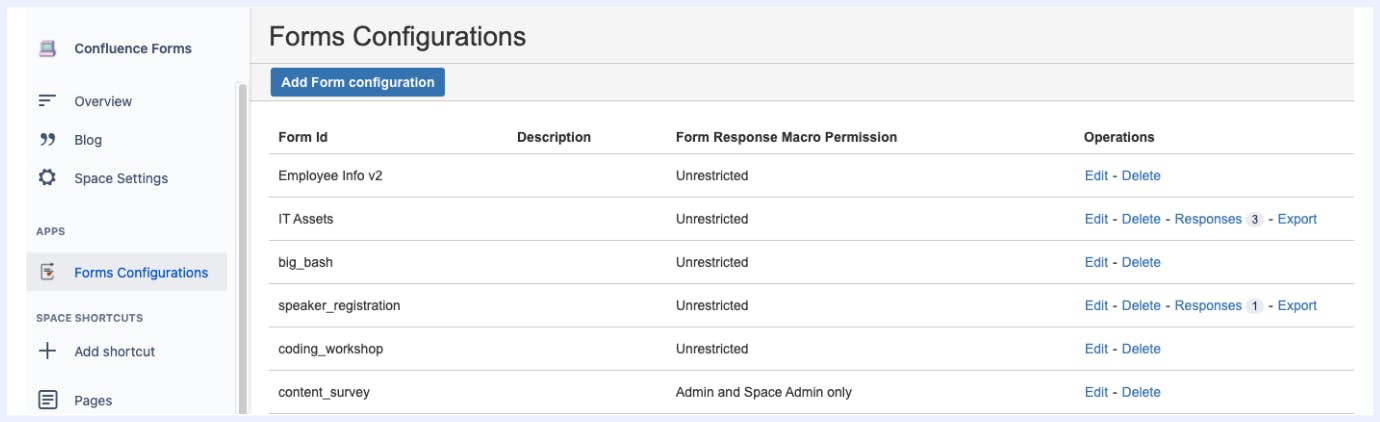
Task: Click Unrestricted in the IT Assets row
Action: pos(712,219)
